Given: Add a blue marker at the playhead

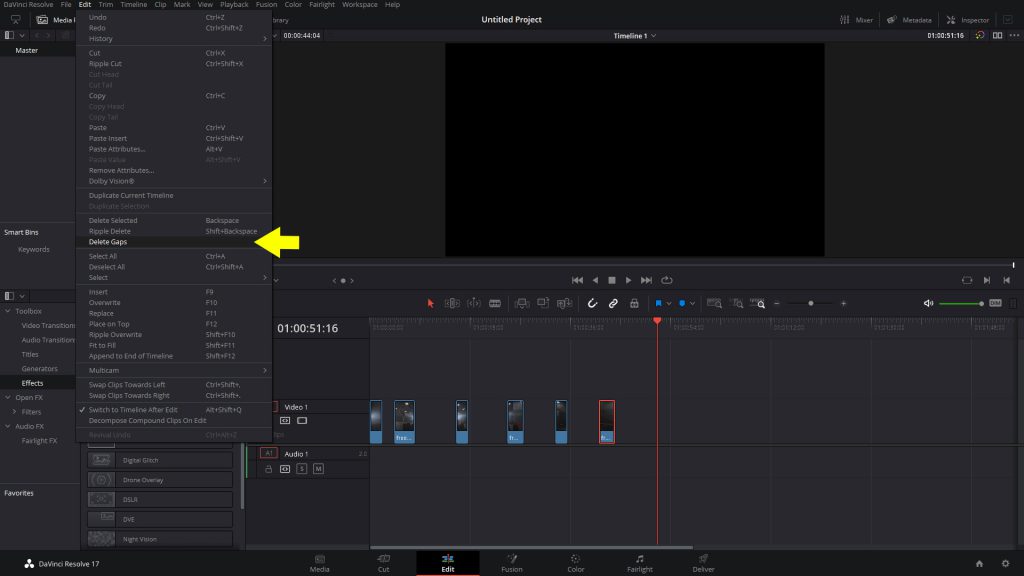Looking at the screenshot, I should pos(682,304).
